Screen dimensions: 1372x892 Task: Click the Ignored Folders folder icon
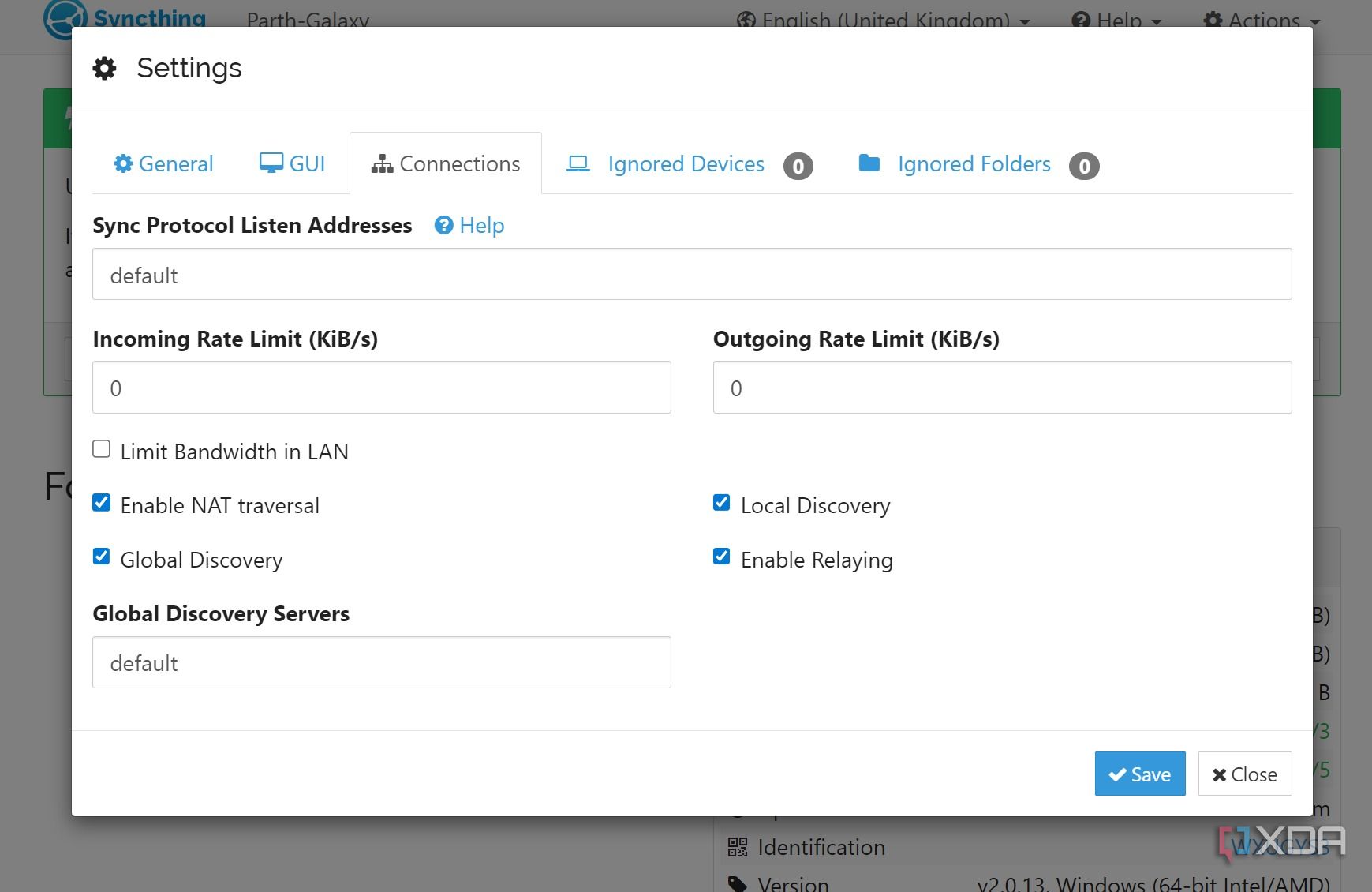(x=869, y=163)
